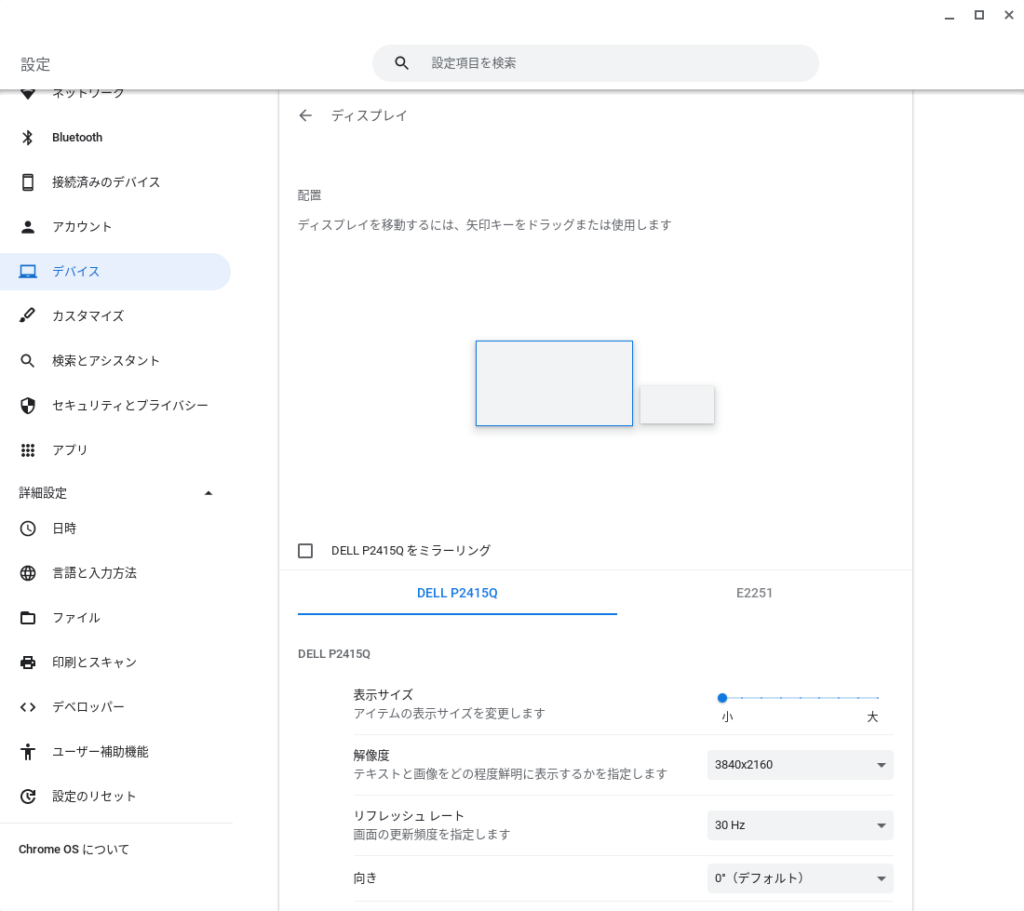Click the reset icon for 設定のリセット

click(27, 796)
